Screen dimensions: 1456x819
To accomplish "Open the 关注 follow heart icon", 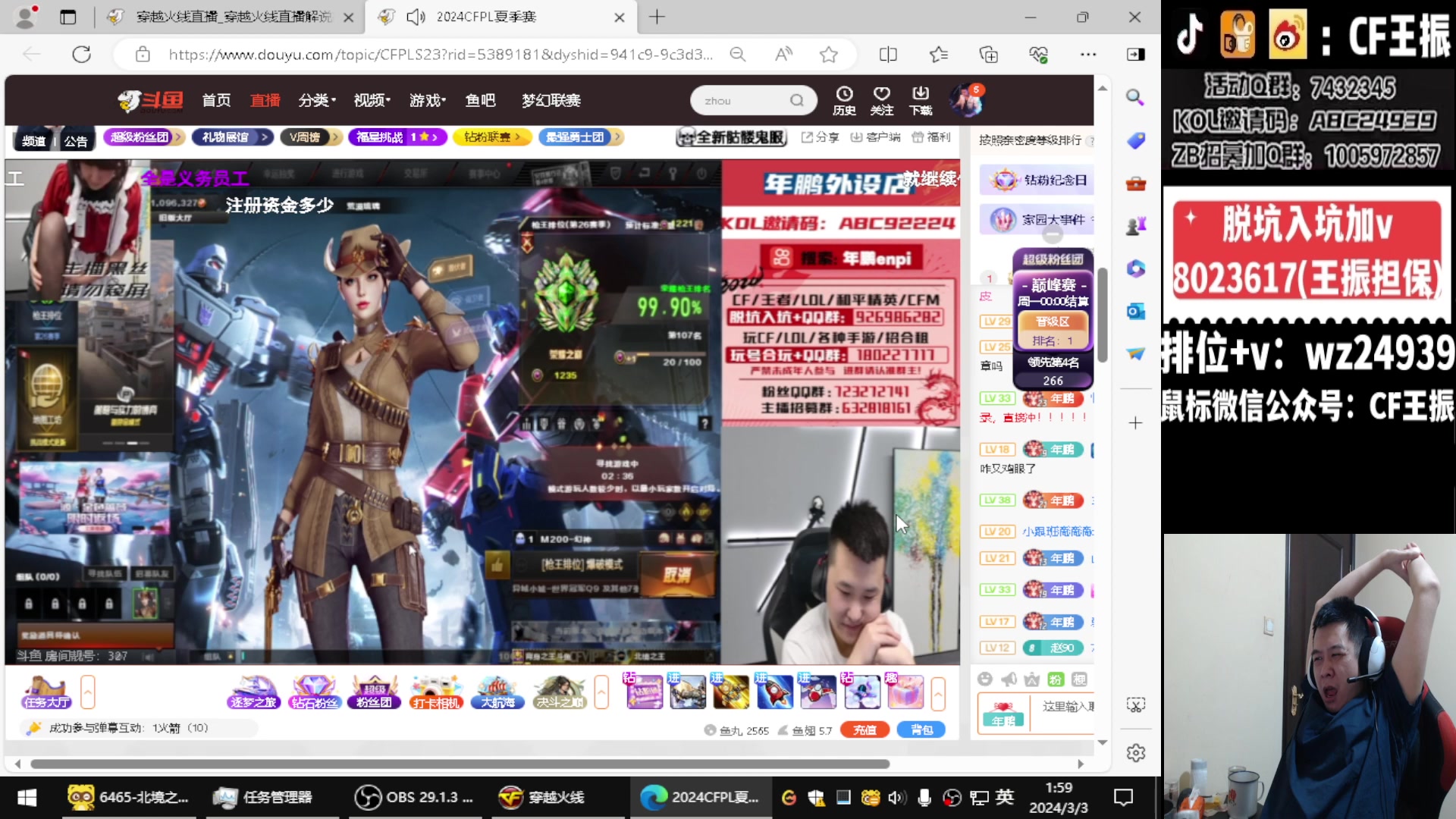I will pyautogui.click(x=881, y=100).
